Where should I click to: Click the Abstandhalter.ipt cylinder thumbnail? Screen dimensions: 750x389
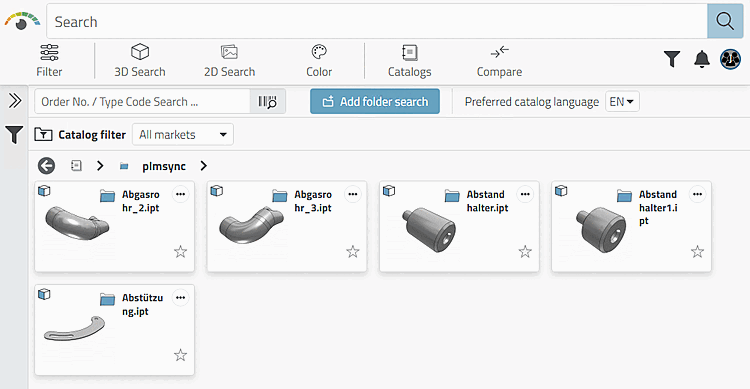pos(429,229)
